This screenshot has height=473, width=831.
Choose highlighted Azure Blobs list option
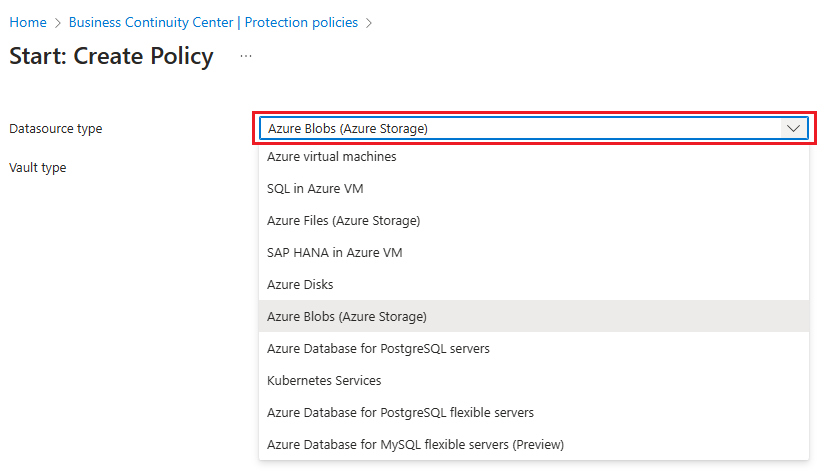[x=347, y=317]
